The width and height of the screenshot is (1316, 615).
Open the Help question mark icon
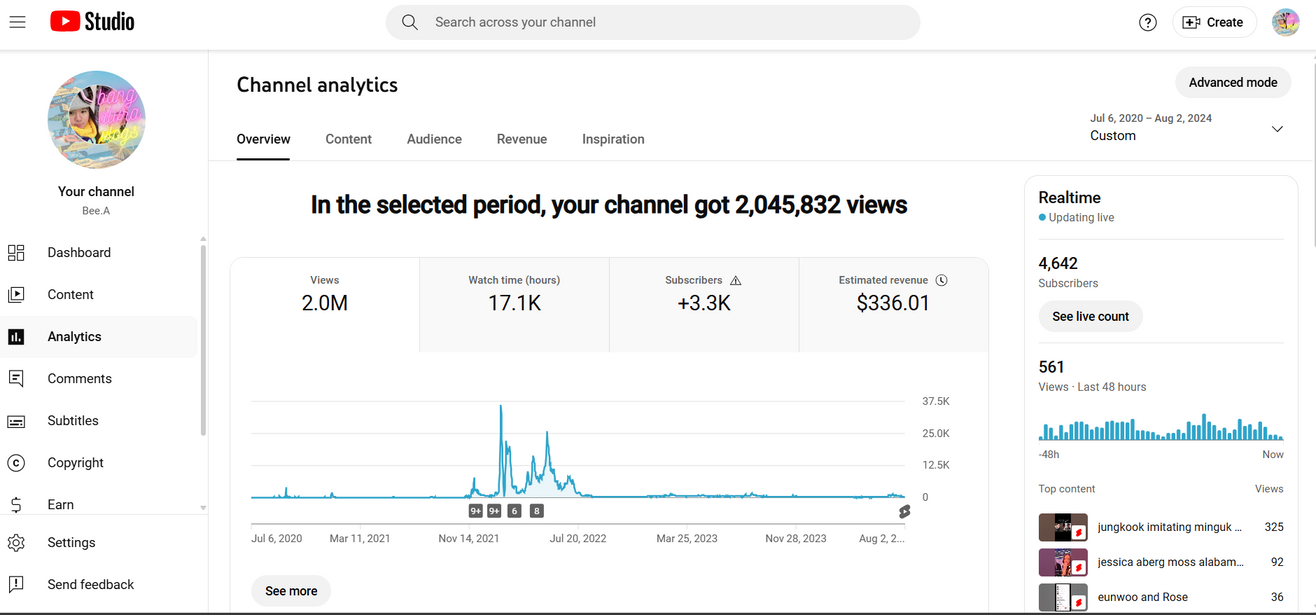(x=1148, y=22)
